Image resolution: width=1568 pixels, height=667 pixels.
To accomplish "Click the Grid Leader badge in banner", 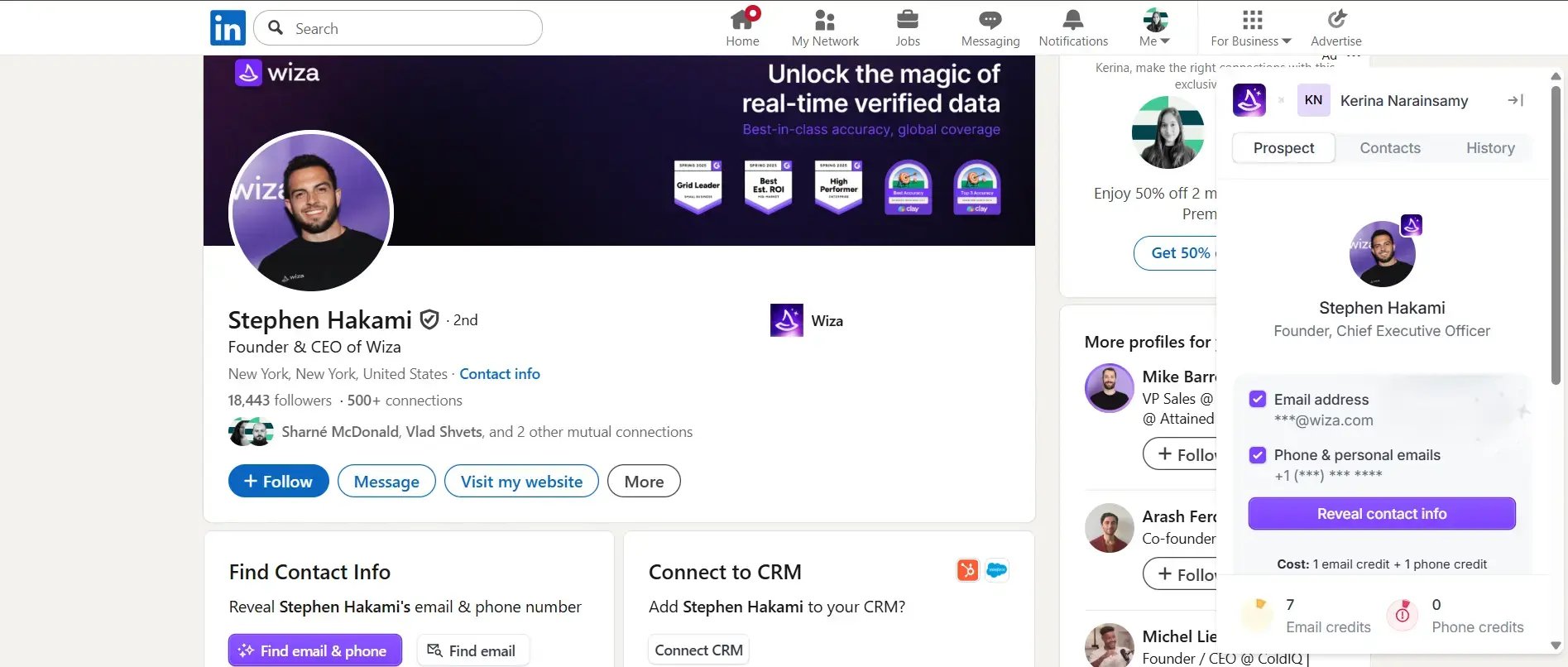I will click(698, 186).
